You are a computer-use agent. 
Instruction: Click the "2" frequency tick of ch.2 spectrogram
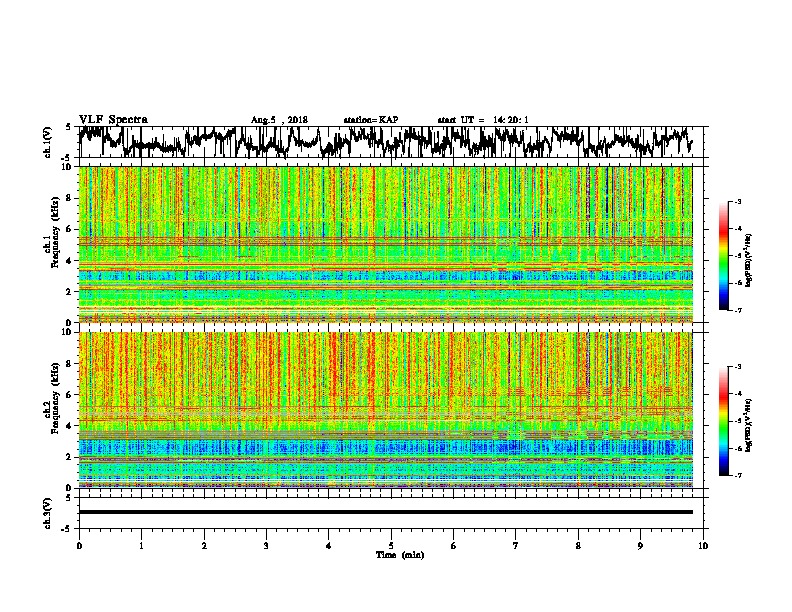[x=70, y=457]
